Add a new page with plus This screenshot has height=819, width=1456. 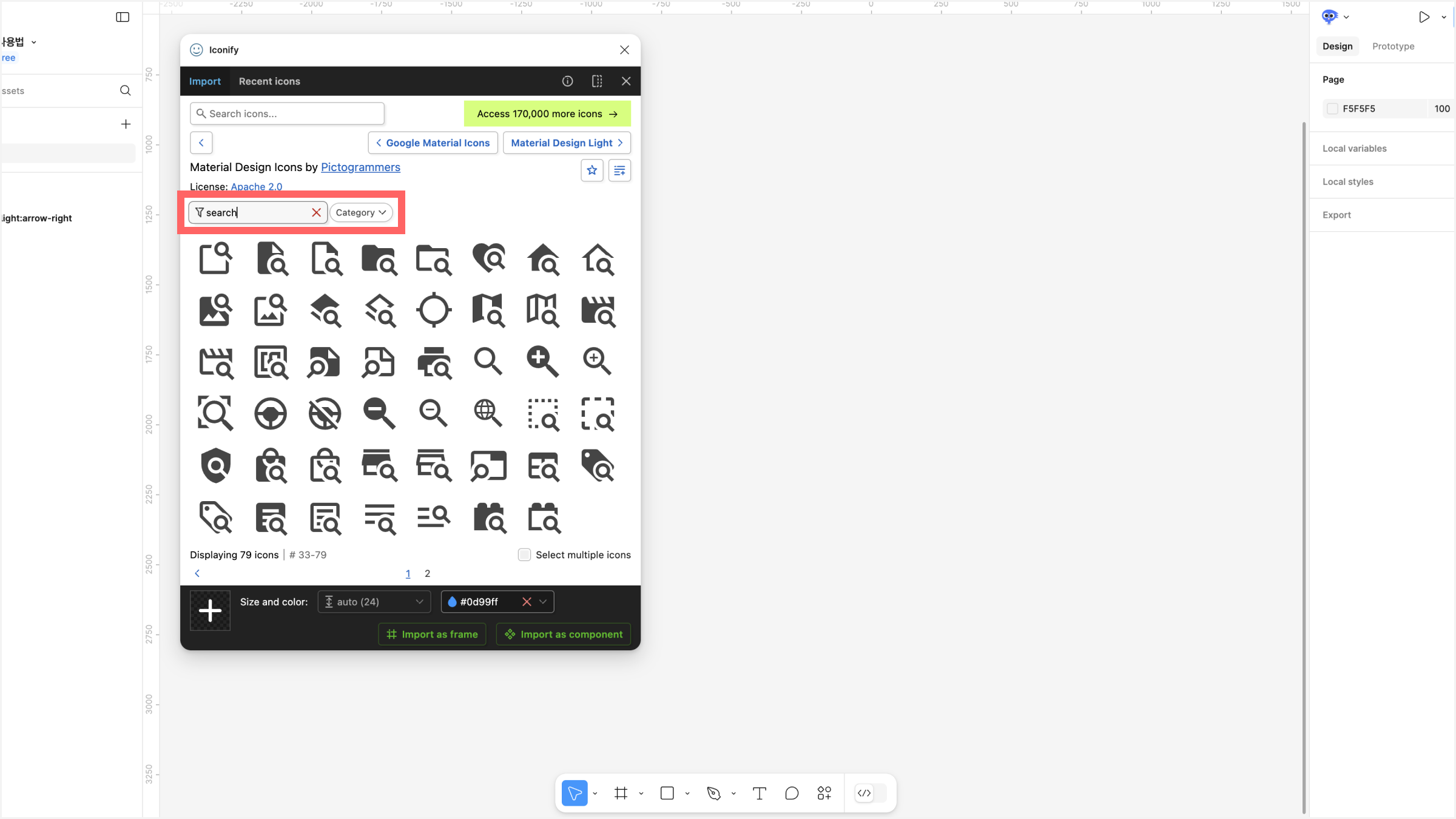coord(126,124)
